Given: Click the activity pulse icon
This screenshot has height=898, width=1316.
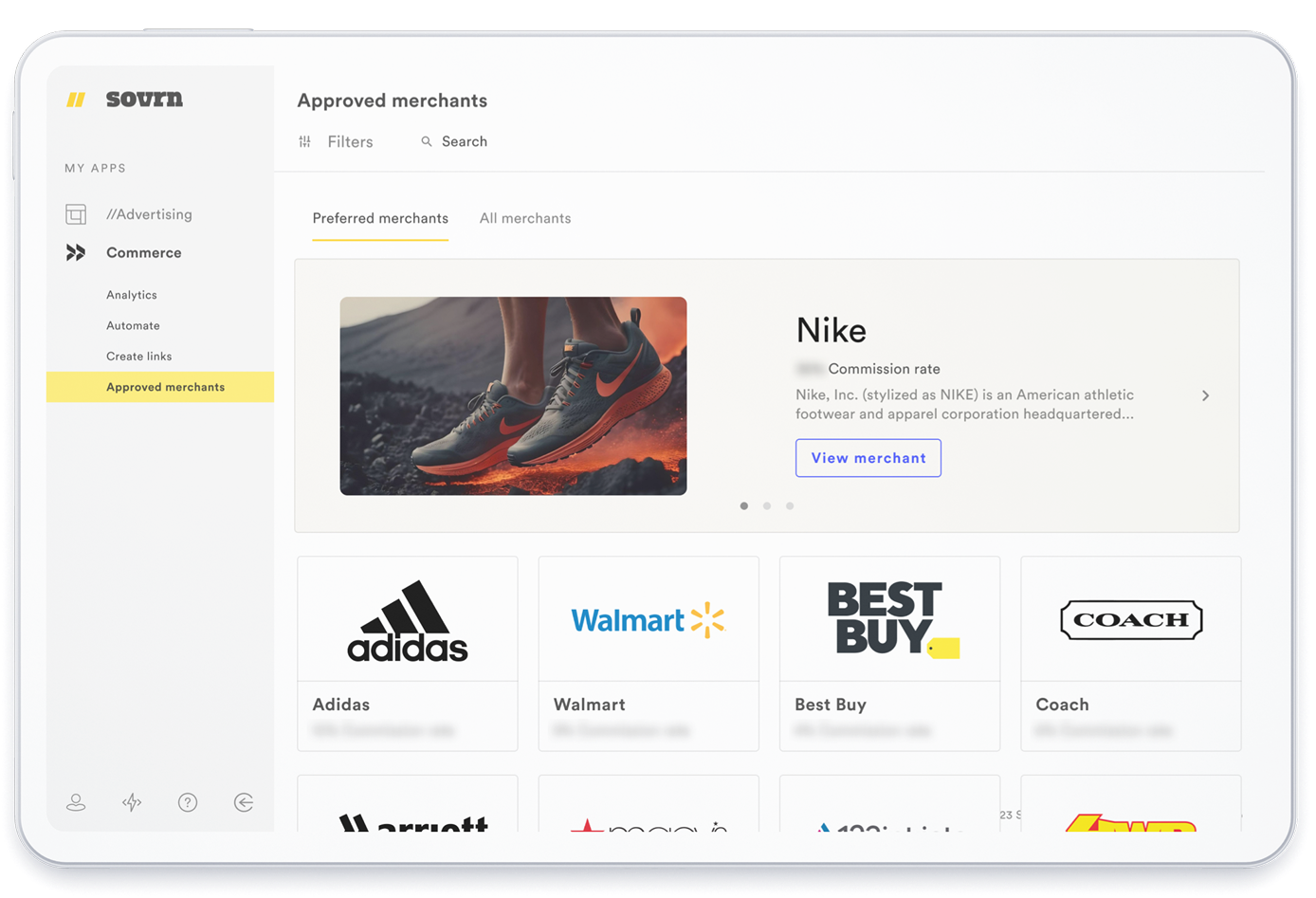Looking at the screenshot, I should tap(132, 802).
